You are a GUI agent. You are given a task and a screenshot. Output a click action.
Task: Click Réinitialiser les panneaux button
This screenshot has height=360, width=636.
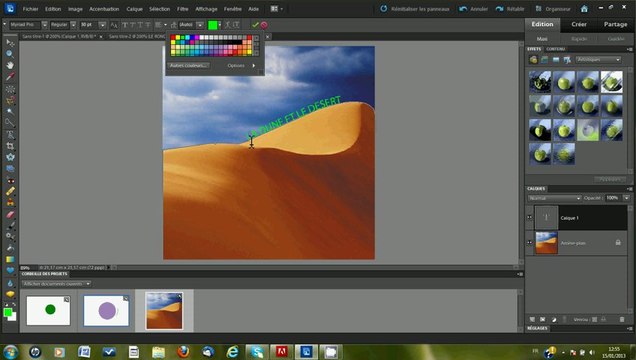(415, 9)
